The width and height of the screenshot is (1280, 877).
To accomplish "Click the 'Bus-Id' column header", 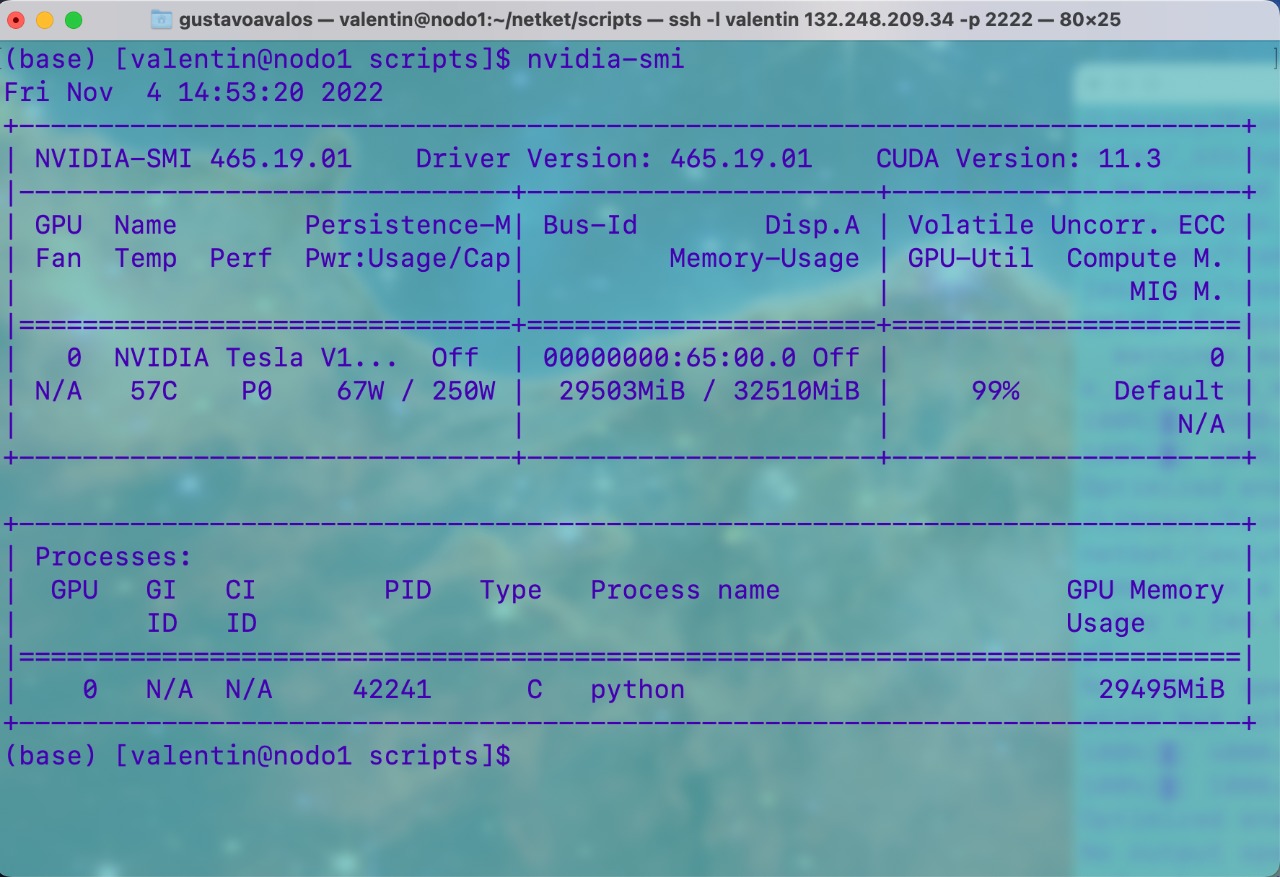I will pyautogui.click(x=590, y=225).
